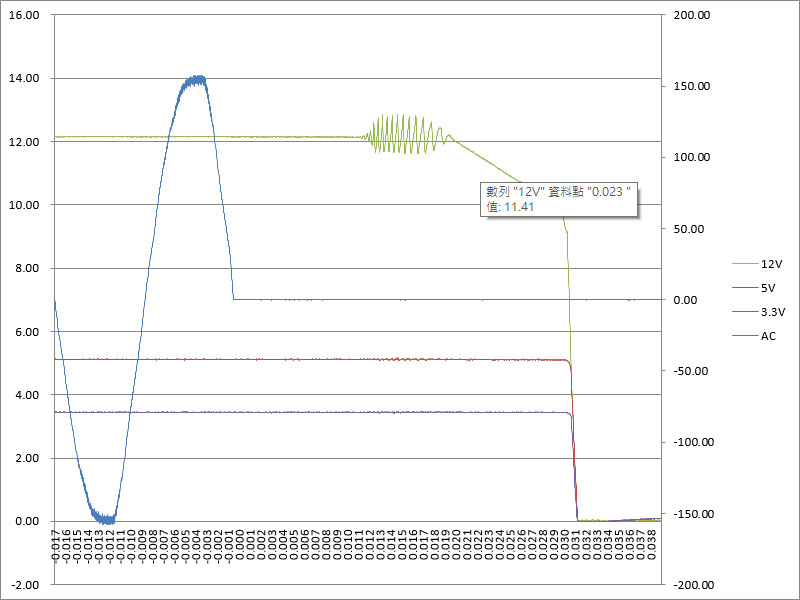
Task: Click right axis label 200.00
Action: coord(691,15)
